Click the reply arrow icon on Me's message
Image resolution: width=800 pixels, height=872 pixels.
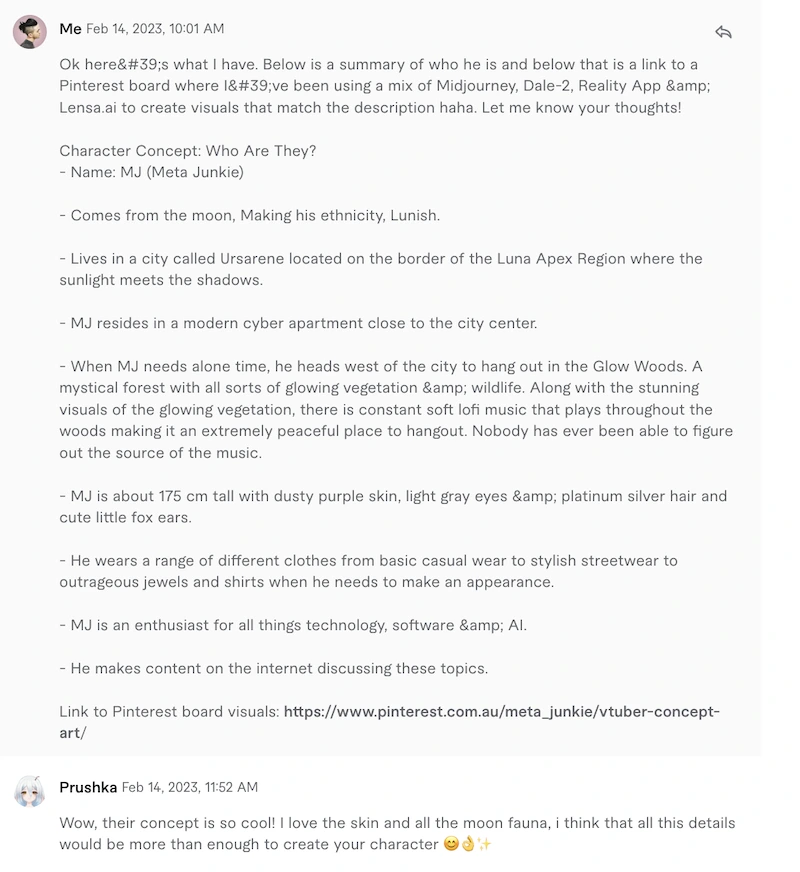pyautogui.click(x=723, y=32)
